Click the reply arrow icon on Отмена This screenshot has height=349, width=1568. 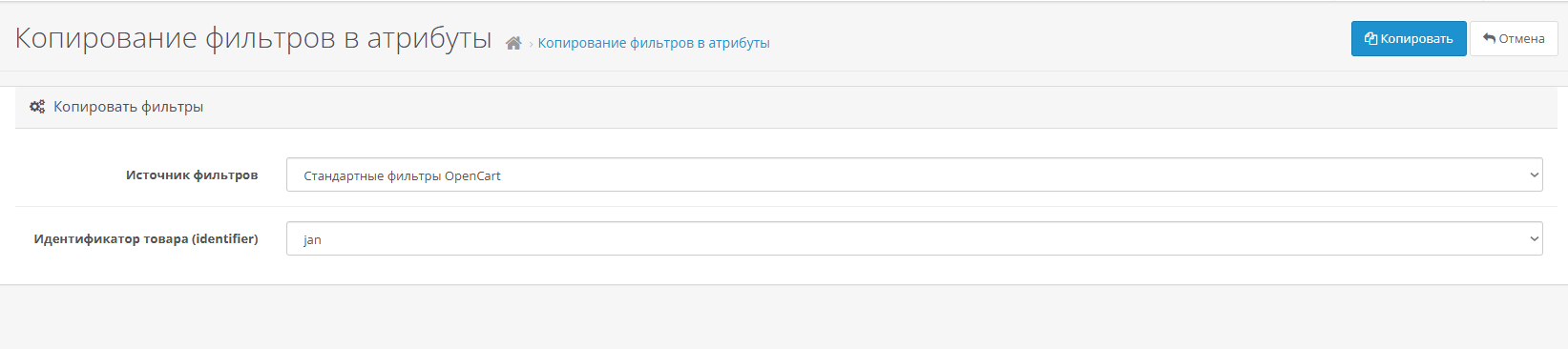[1489, 39]
